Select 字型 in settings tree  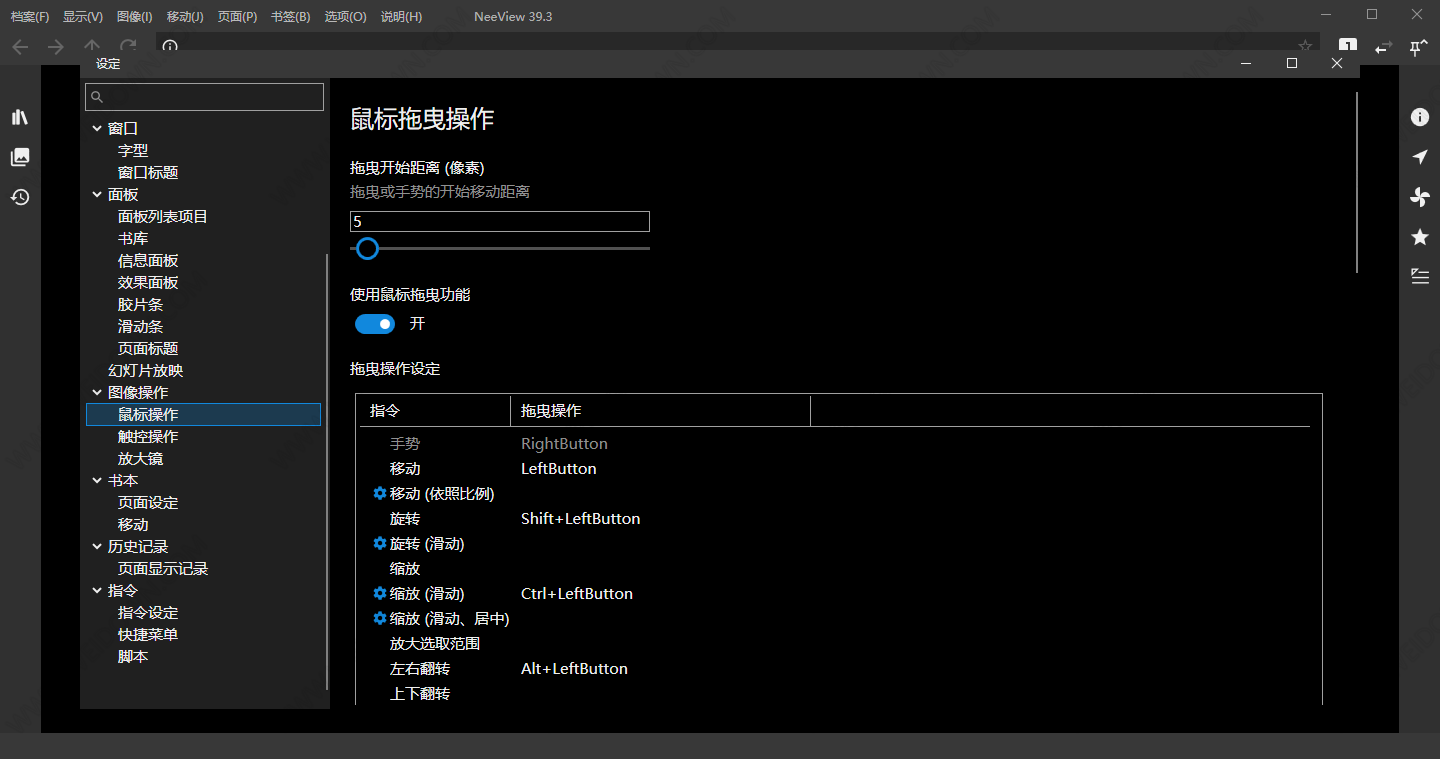[133, 150]
